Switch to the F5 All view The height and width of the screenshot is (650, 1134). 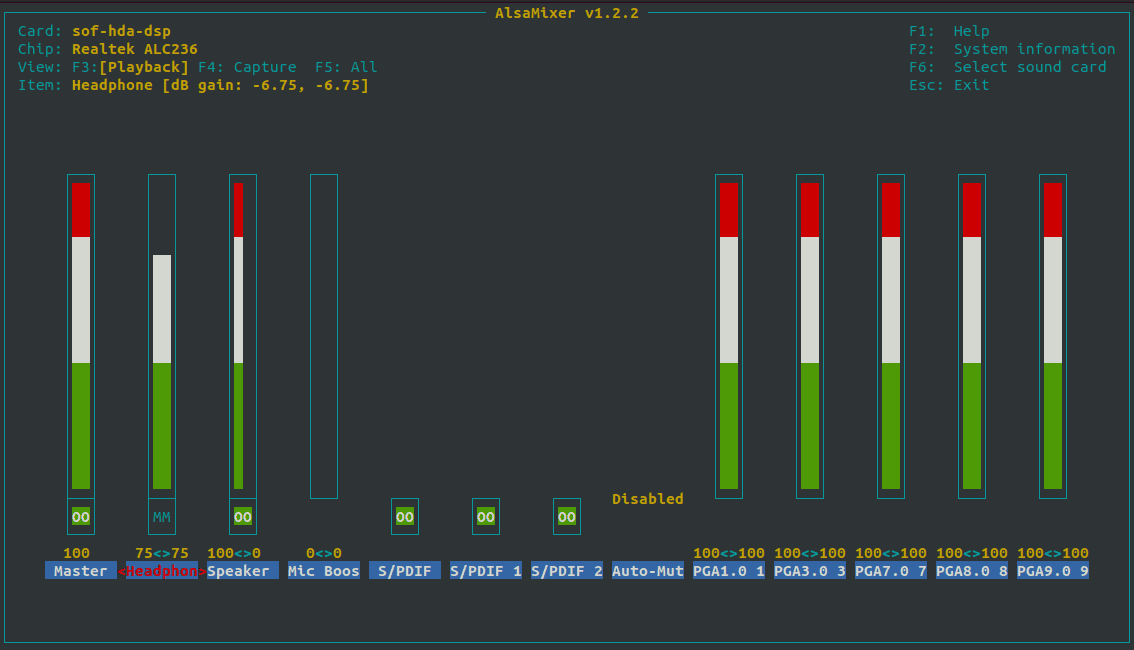pyautogui.click(x=346, y=67)
